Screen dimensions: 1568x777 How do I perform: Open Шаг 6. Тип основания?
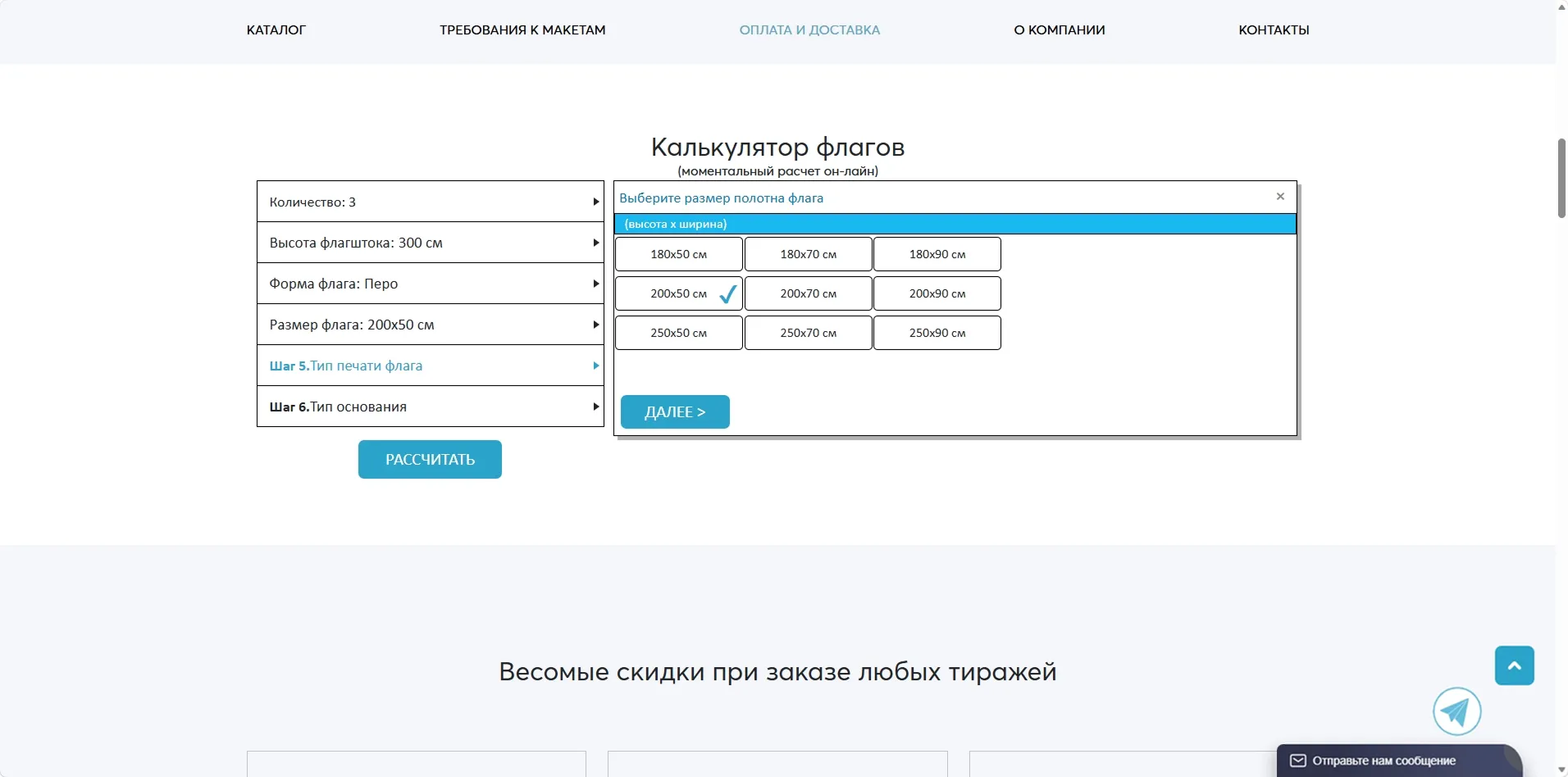point(431,407)
